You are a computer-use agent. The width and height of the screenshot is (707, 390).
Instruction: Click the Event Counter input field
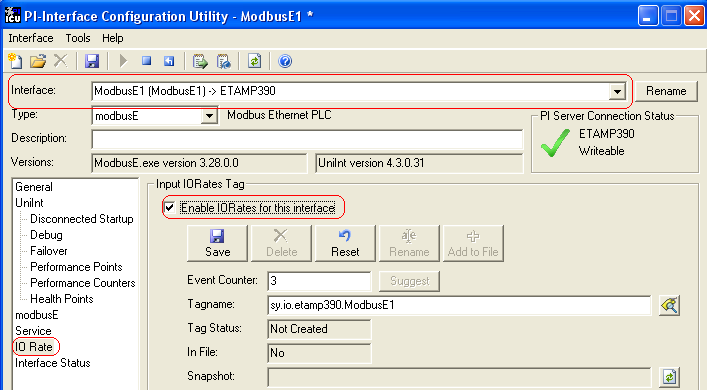[x=319, y=281]
